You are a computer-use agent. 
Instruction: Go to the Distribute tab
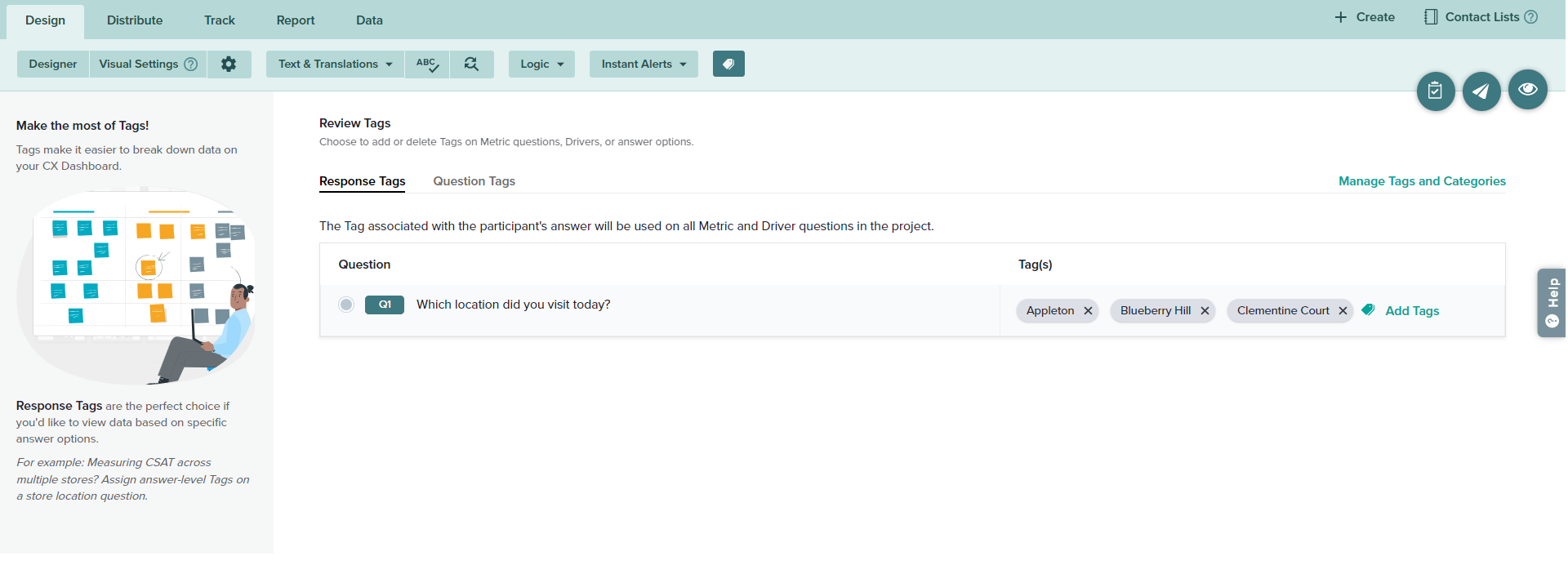pos(135,20)
